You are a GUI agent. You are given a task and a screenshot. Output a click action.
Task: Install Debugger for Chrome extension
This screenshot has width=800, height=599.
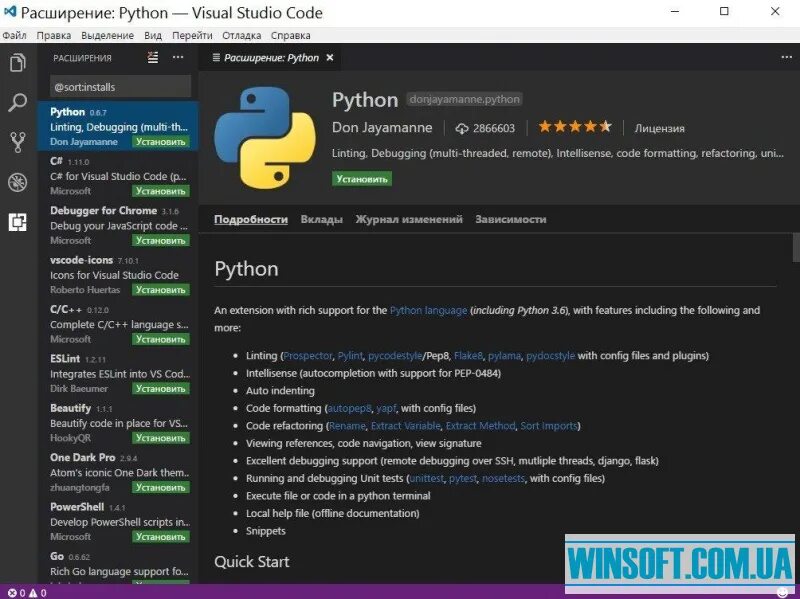tap(160, 240)
